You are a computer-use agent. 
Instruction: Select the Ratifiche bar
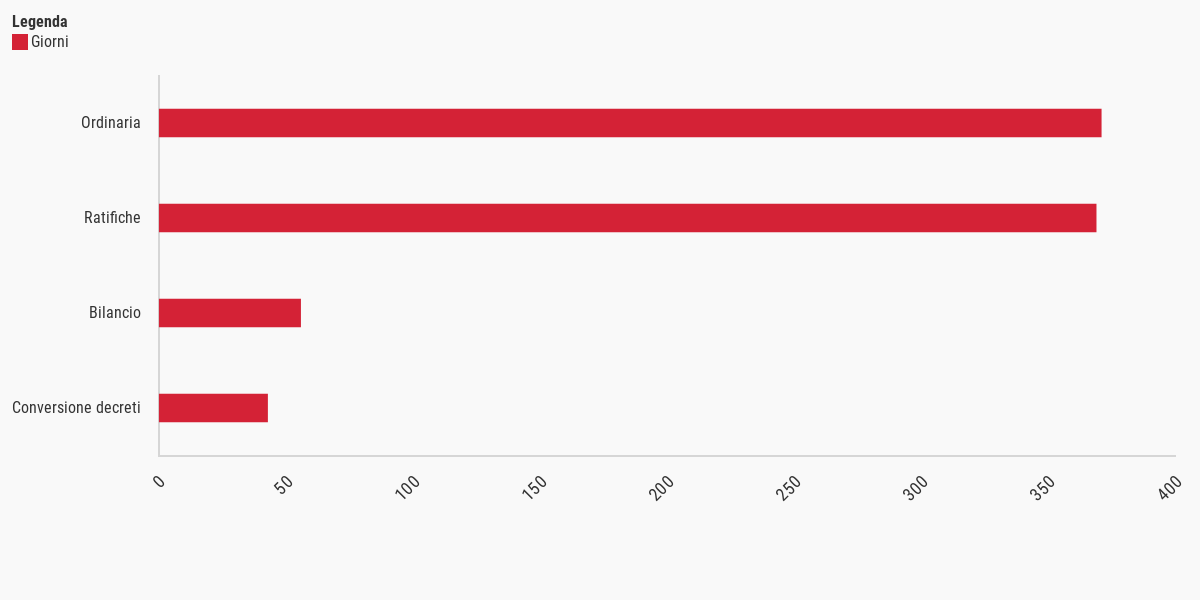click(628, 218)
